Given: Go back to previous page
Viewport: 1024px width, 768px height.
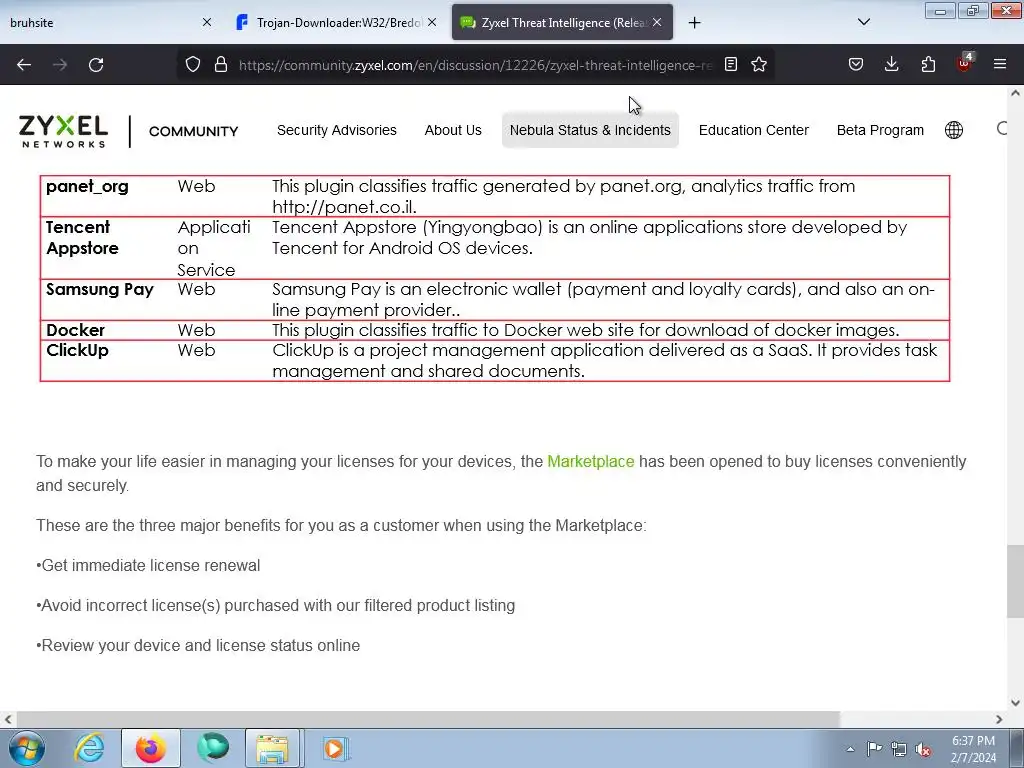Looking at the screenshot, I should point(24,65).
